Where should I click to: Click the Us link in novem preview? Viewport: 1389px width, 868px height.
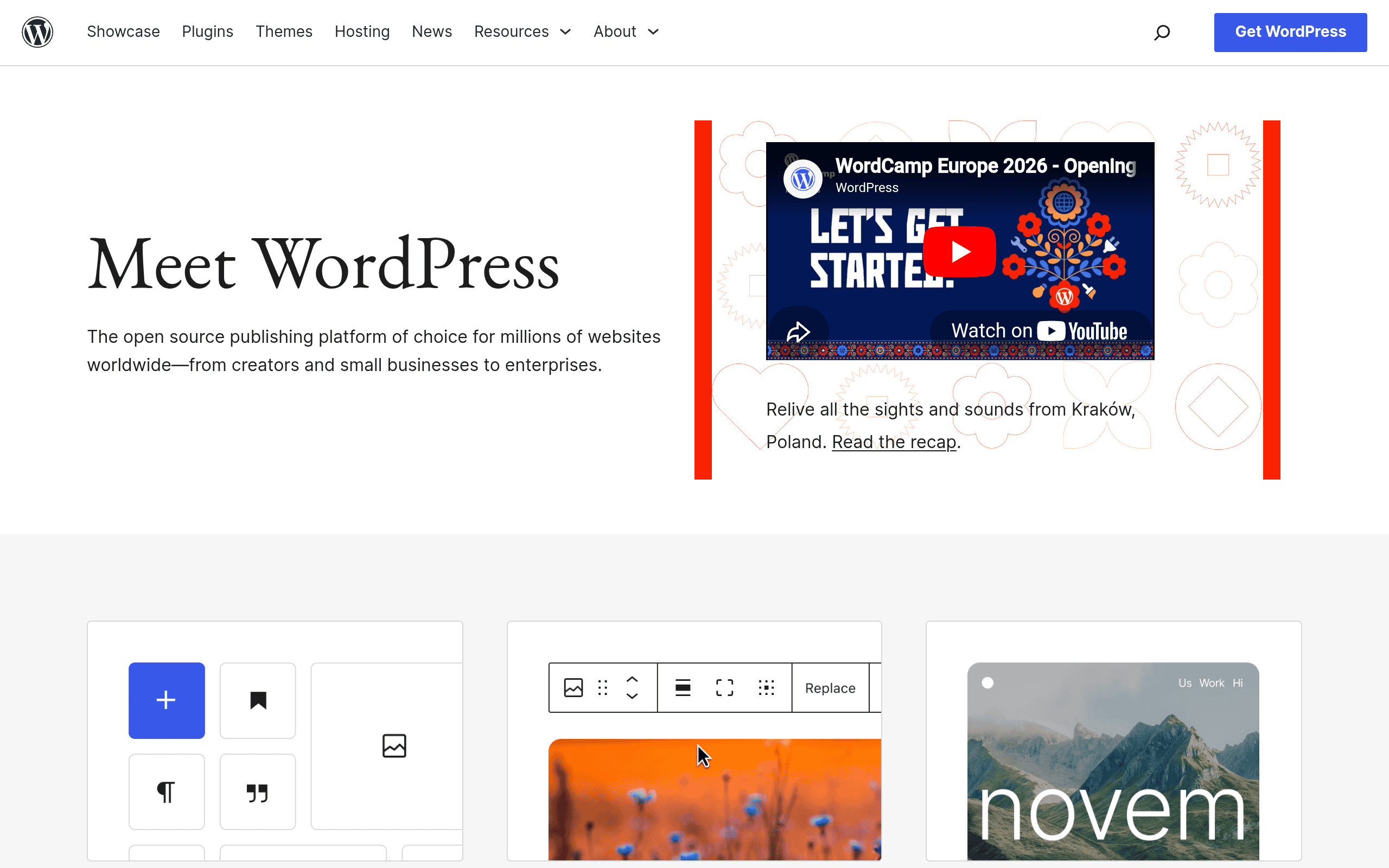(x=1184, y=683)
